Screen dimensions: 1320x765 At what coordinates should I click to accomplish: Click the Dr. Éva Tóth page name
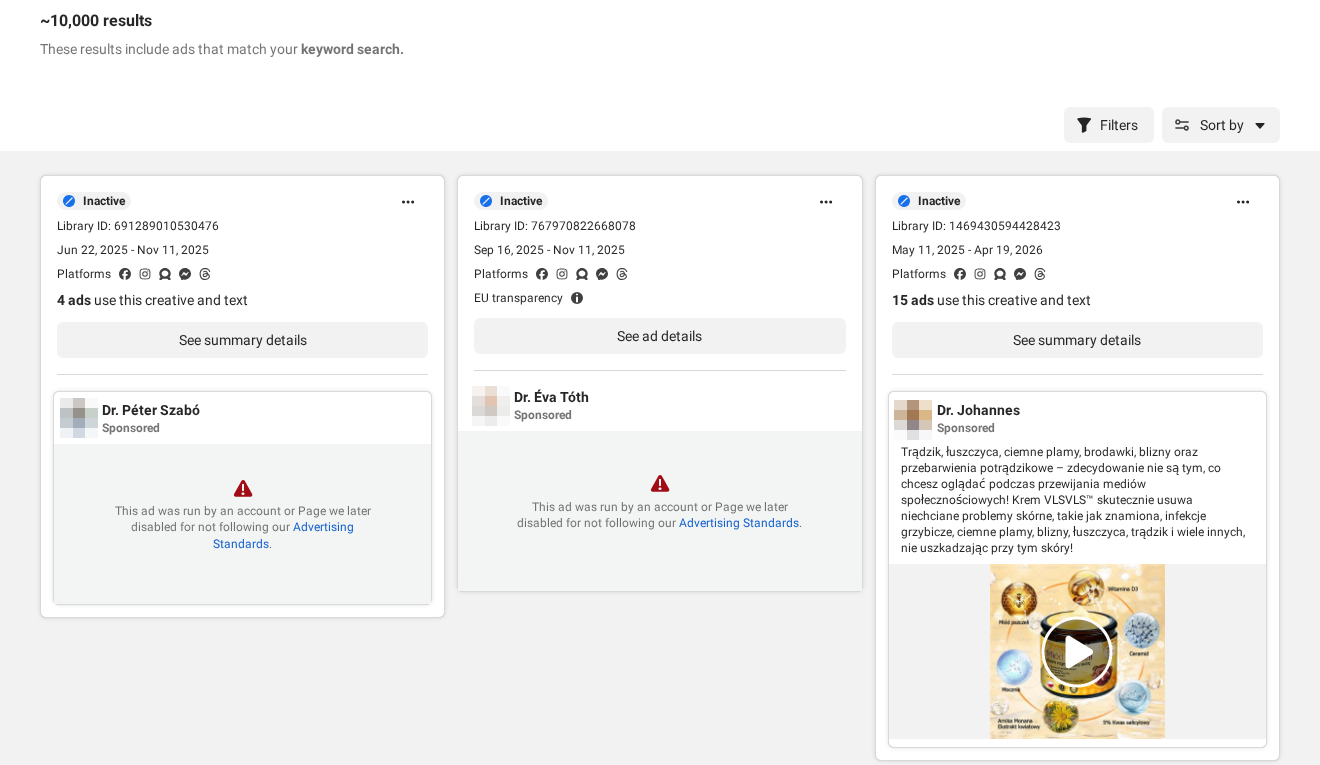tap(551, 397)
